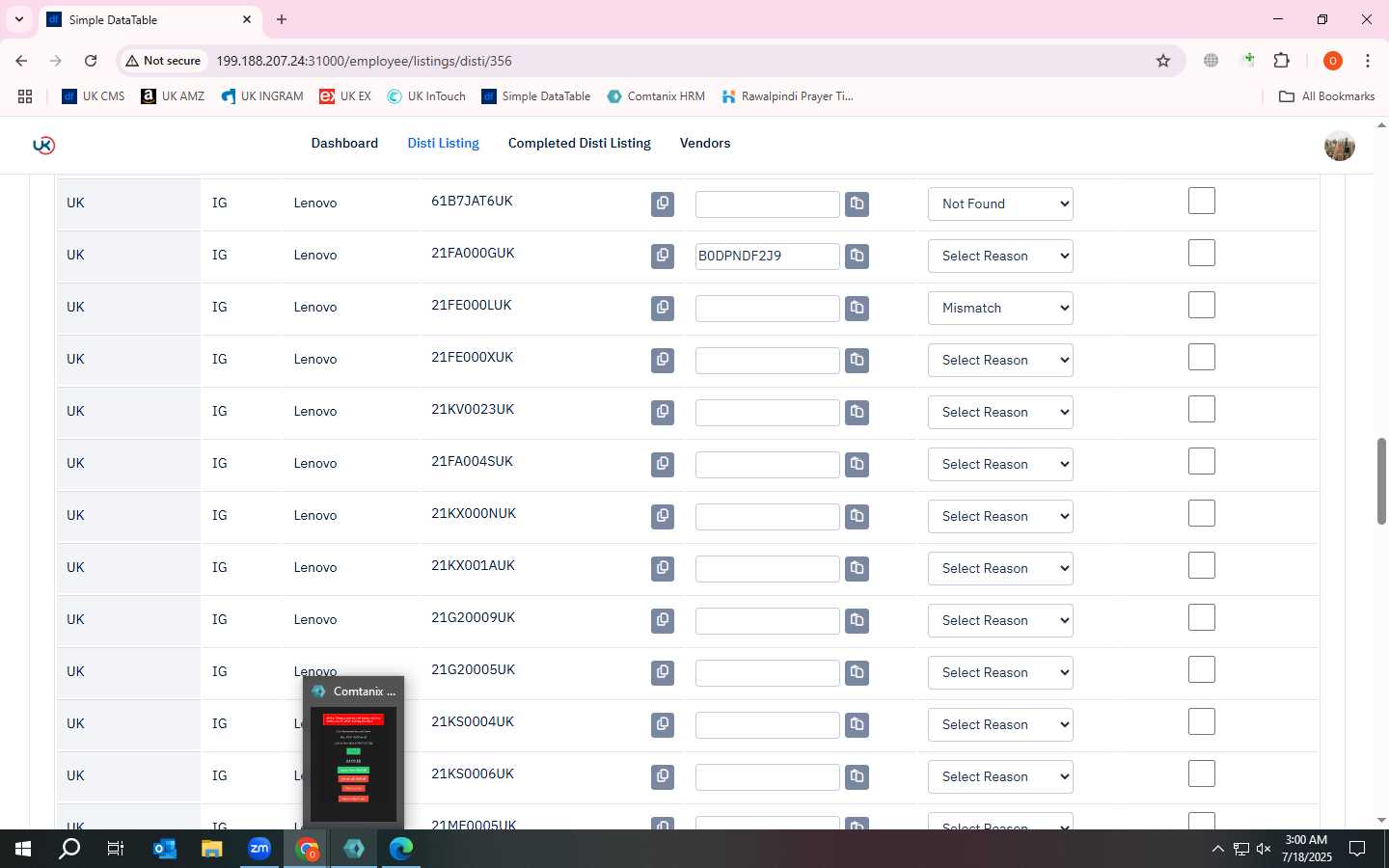Viewport: 1389px width, 868px height.
Task: Copy the 21KX000NUK part number
Action: 663,516
